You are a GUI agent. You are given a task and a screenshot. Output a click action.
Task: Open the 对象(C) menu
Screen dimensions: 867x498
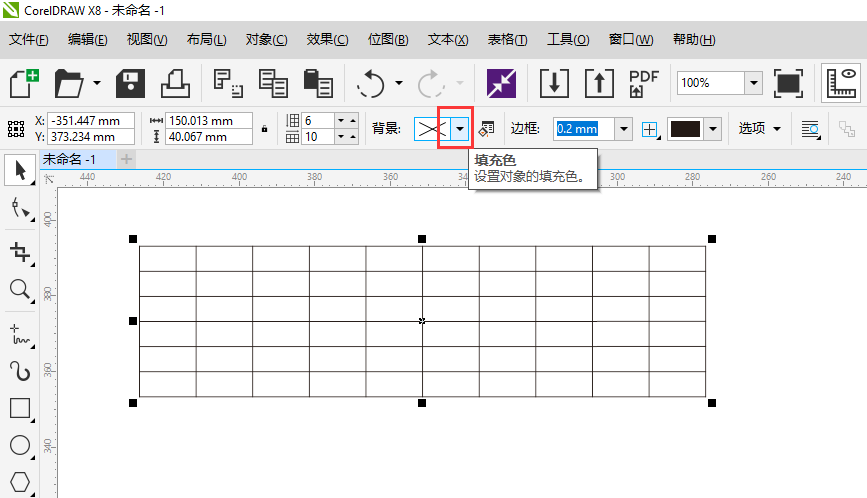click(x=267, y=40)
